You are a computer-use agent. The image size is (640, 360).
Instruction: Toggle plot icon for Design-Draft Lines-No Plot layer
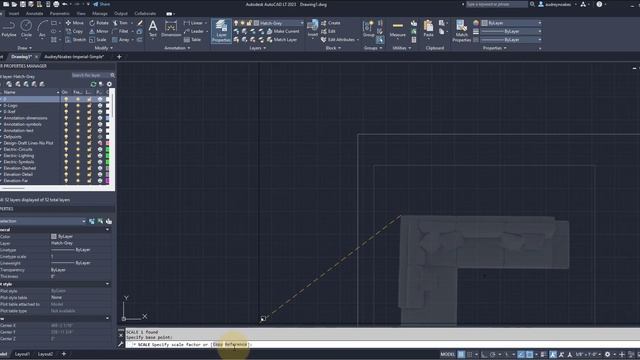100,143
